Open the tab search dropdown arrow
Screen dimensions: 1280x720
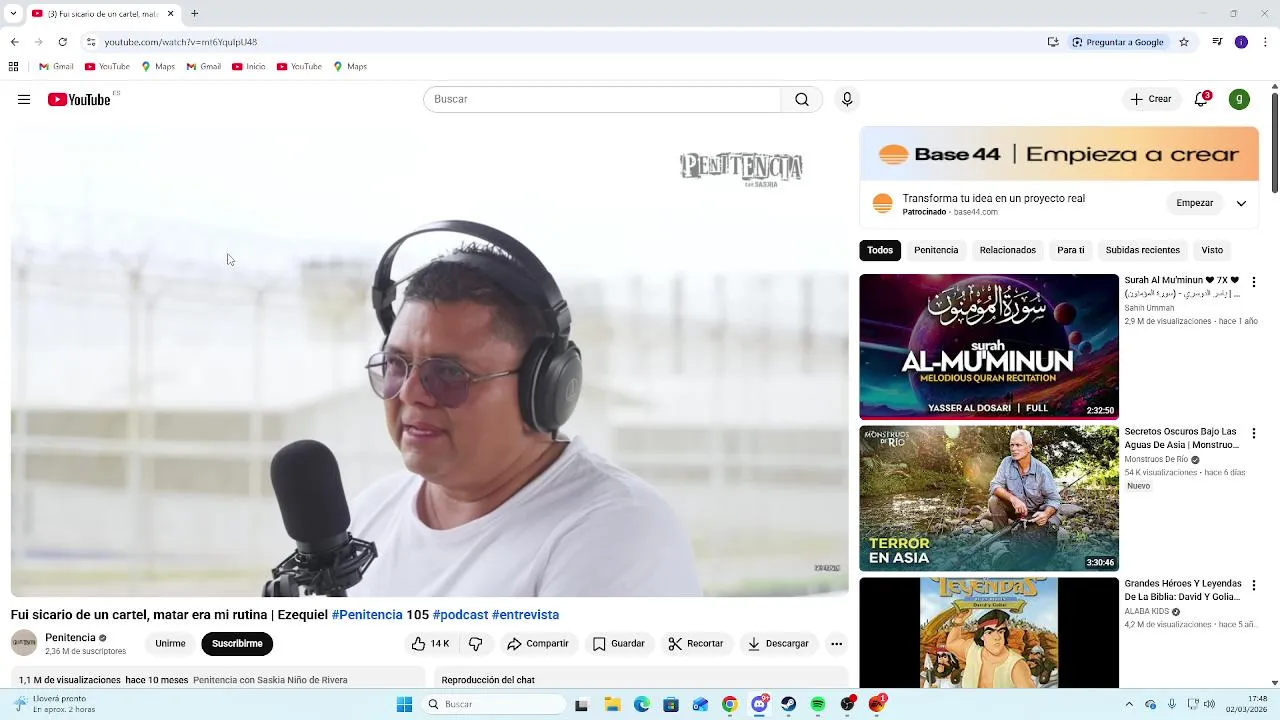pos(13,13)
